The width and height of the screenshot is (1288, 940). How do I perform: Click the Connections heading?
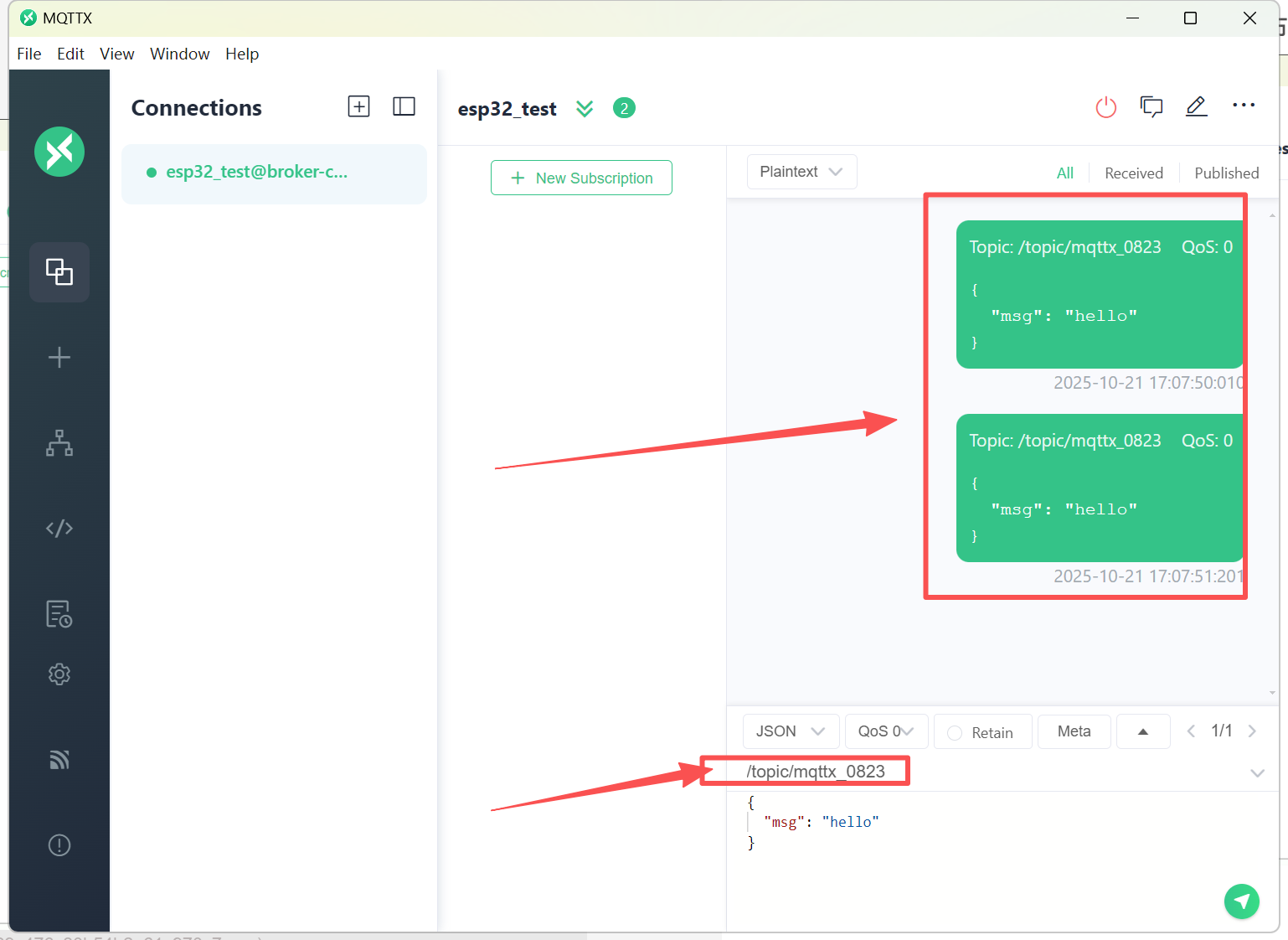tap(197, 108)
